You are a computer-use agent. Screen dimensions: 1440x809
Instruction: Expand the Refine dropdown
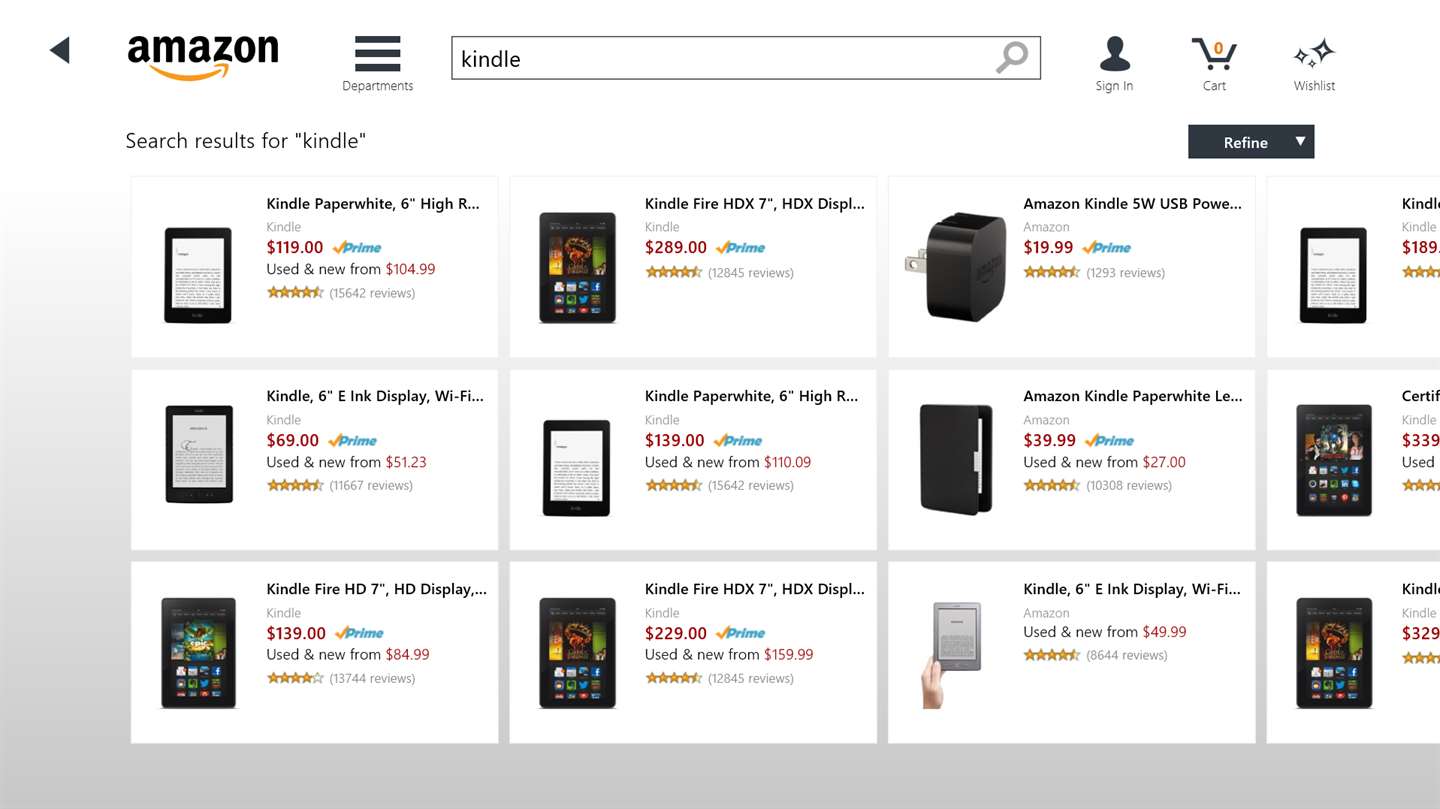pyautogui.click(x=1250, y=142)
